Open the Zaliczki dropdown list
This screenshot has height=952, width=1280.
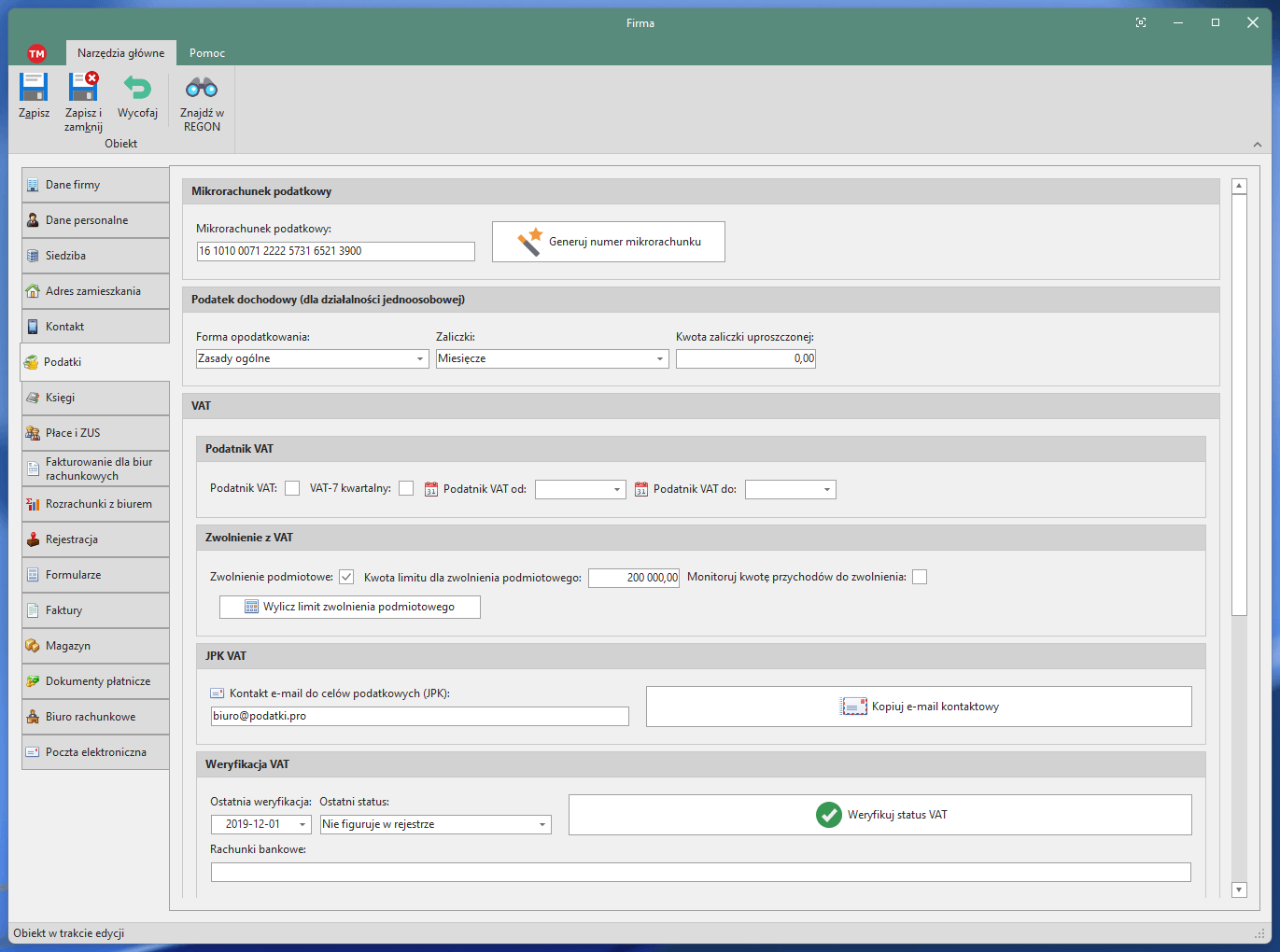coord(659,358)
